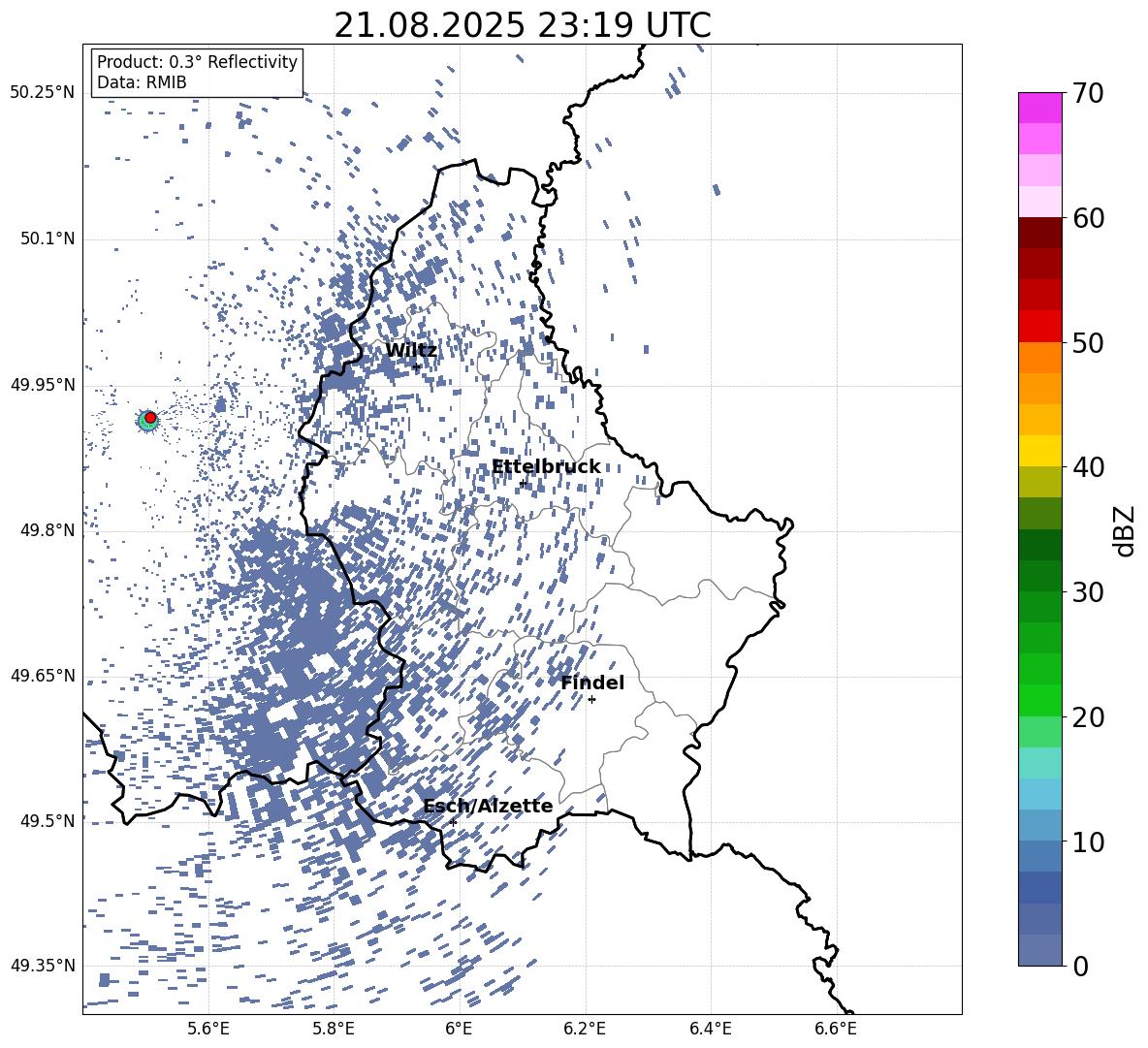Click the 50.1°N latitude label
The image size is (1148, 1048).
(x=48, y=238)
